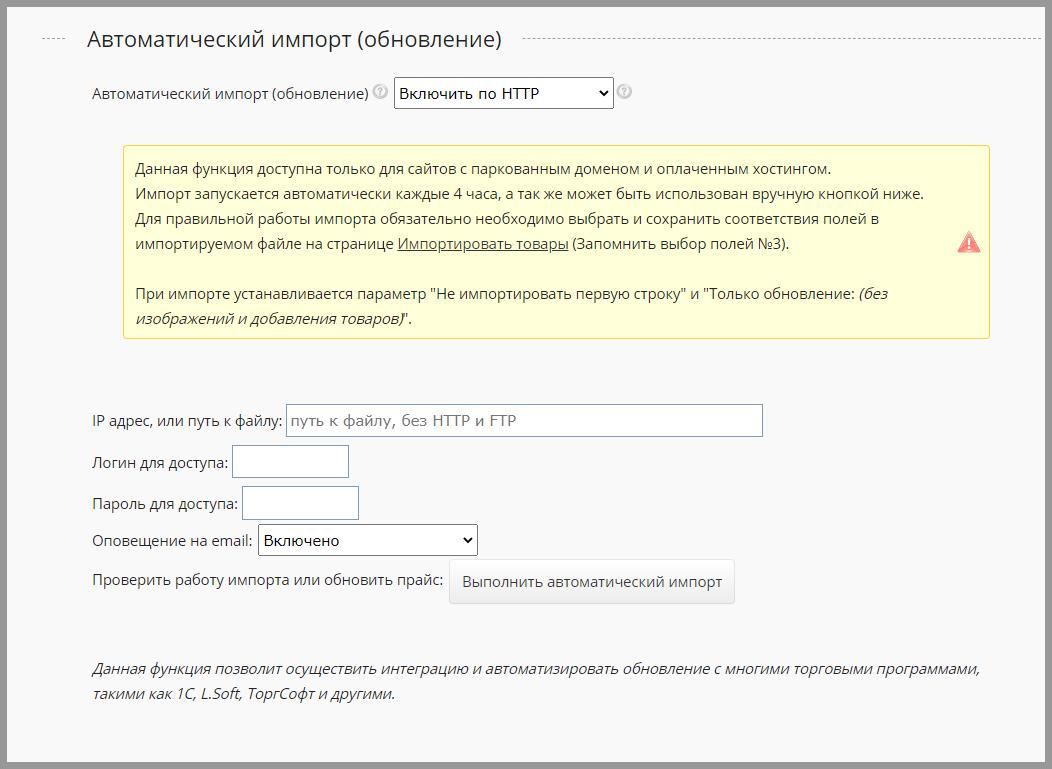Click the "Автоматический импорт (обновление)" field label
The height and width of the screenshot is (769, 1052).
coord(230,94)
